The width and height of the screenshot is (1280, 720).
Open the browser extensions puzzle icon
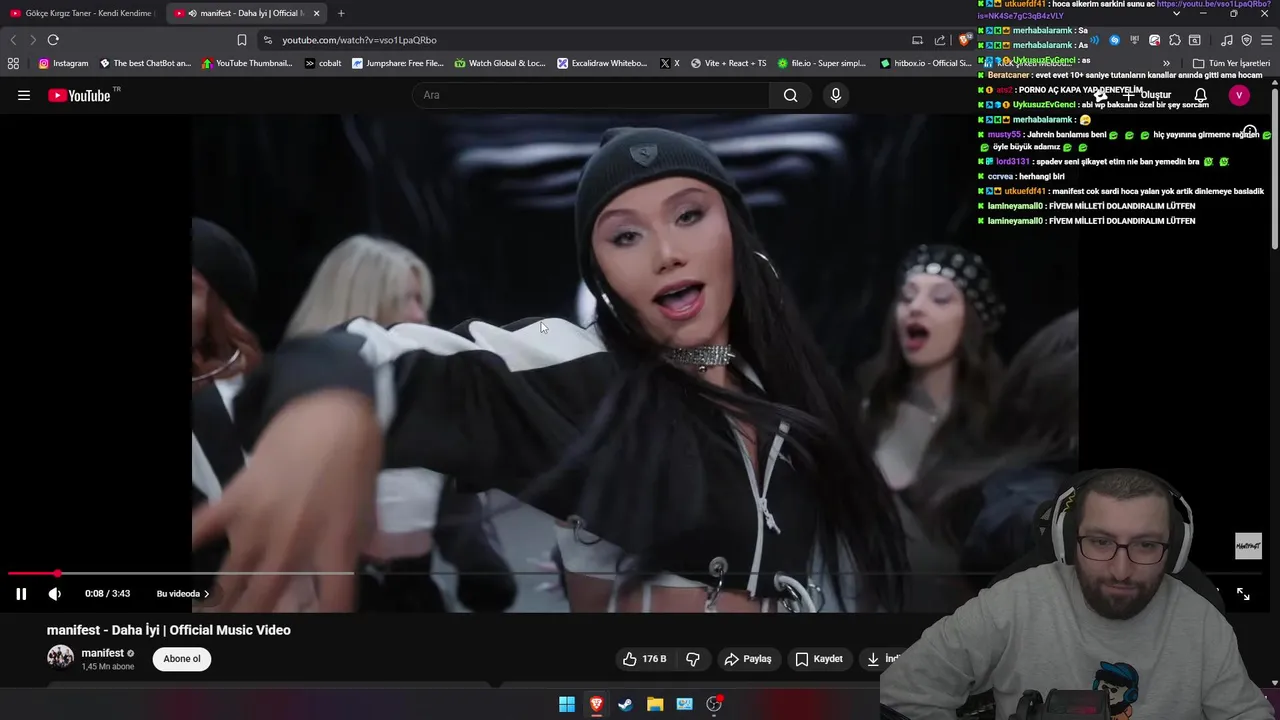coord(1175,40)
